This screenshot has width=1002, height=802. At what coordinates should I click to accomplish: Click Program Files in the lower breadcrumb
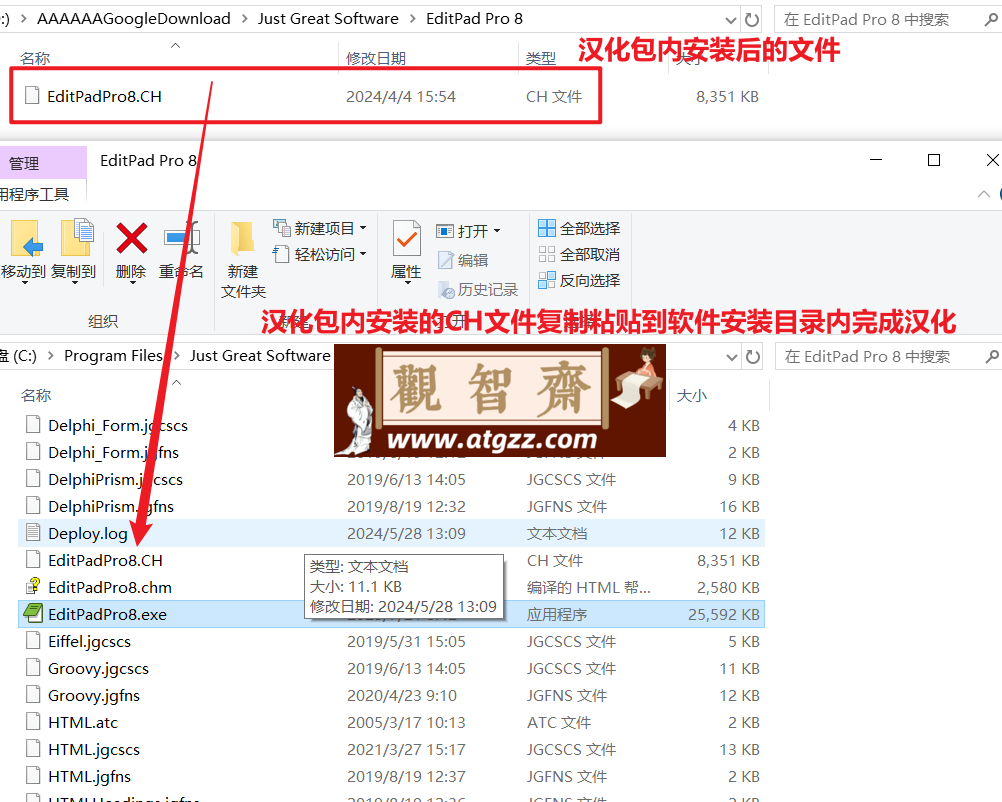(x=114, y=356)
